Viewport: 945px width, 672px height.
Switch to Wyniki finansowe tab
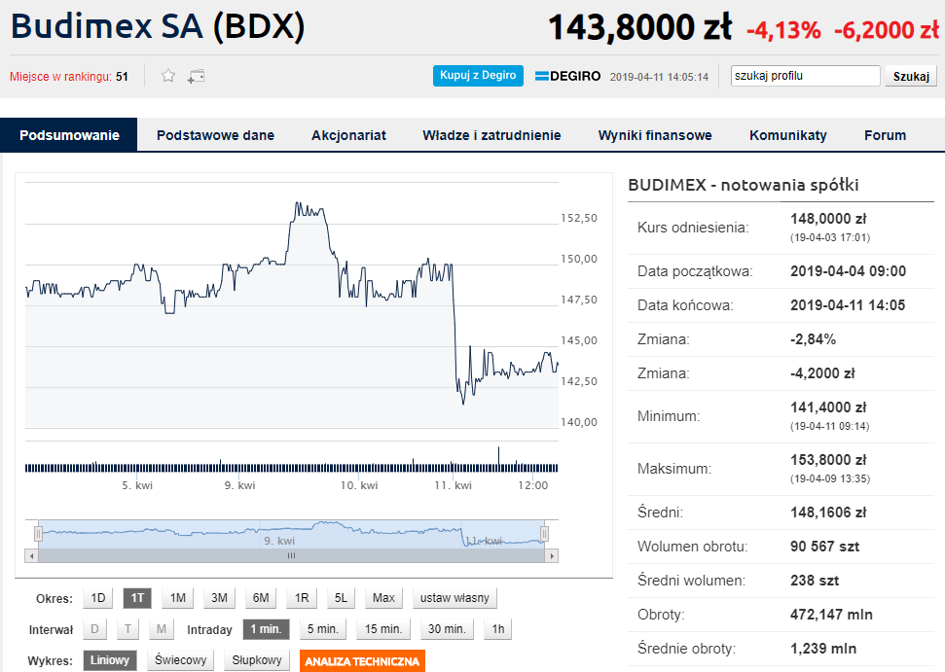pos(655,135)
